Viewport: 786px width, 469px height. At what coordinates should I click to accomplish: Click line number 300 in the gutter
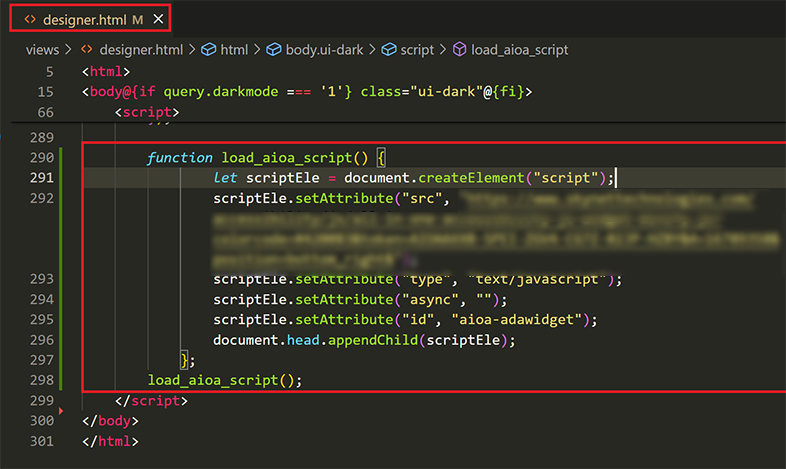pos(42,421)
